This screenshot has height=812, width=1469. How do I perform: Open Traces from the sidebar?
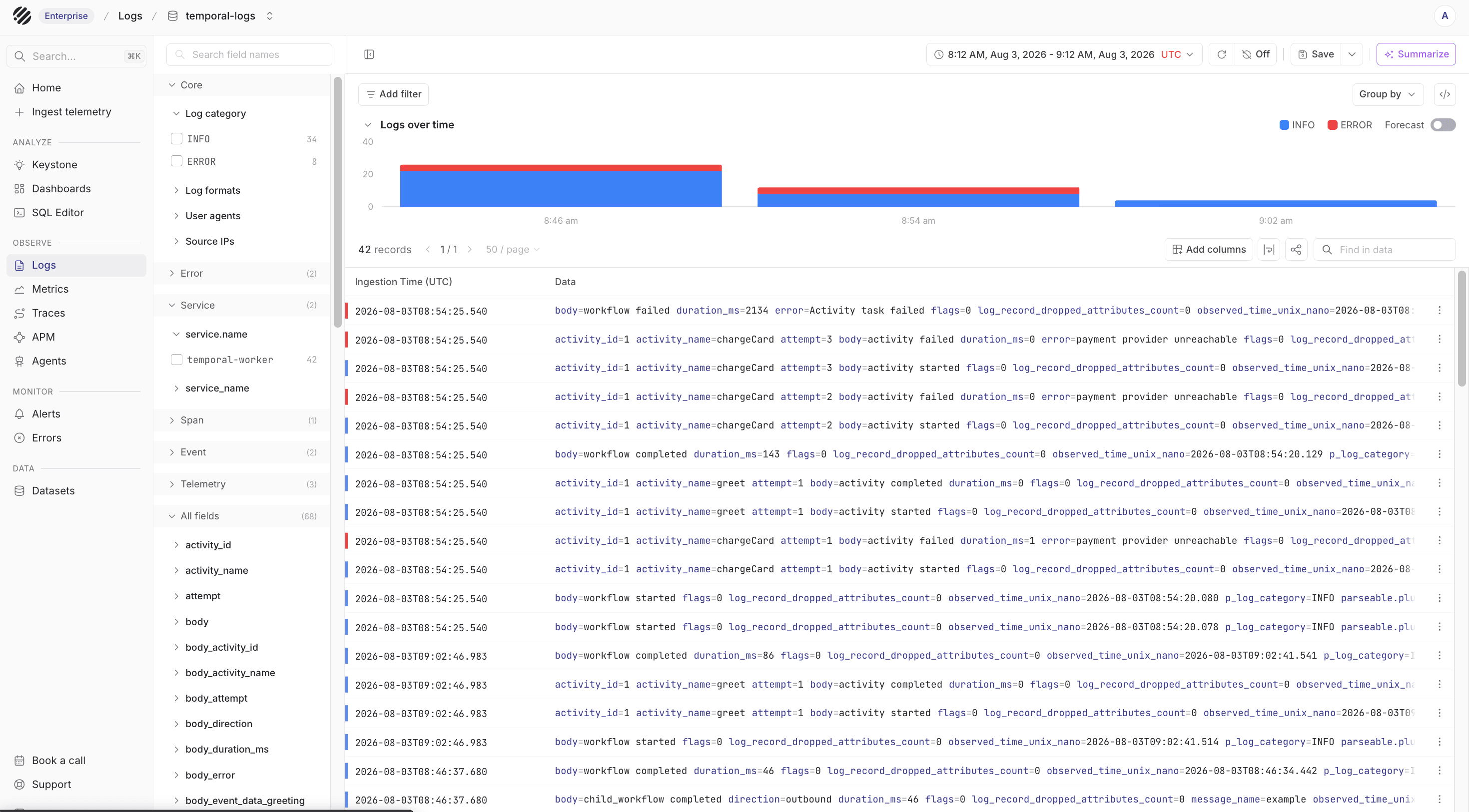[76, 313]
